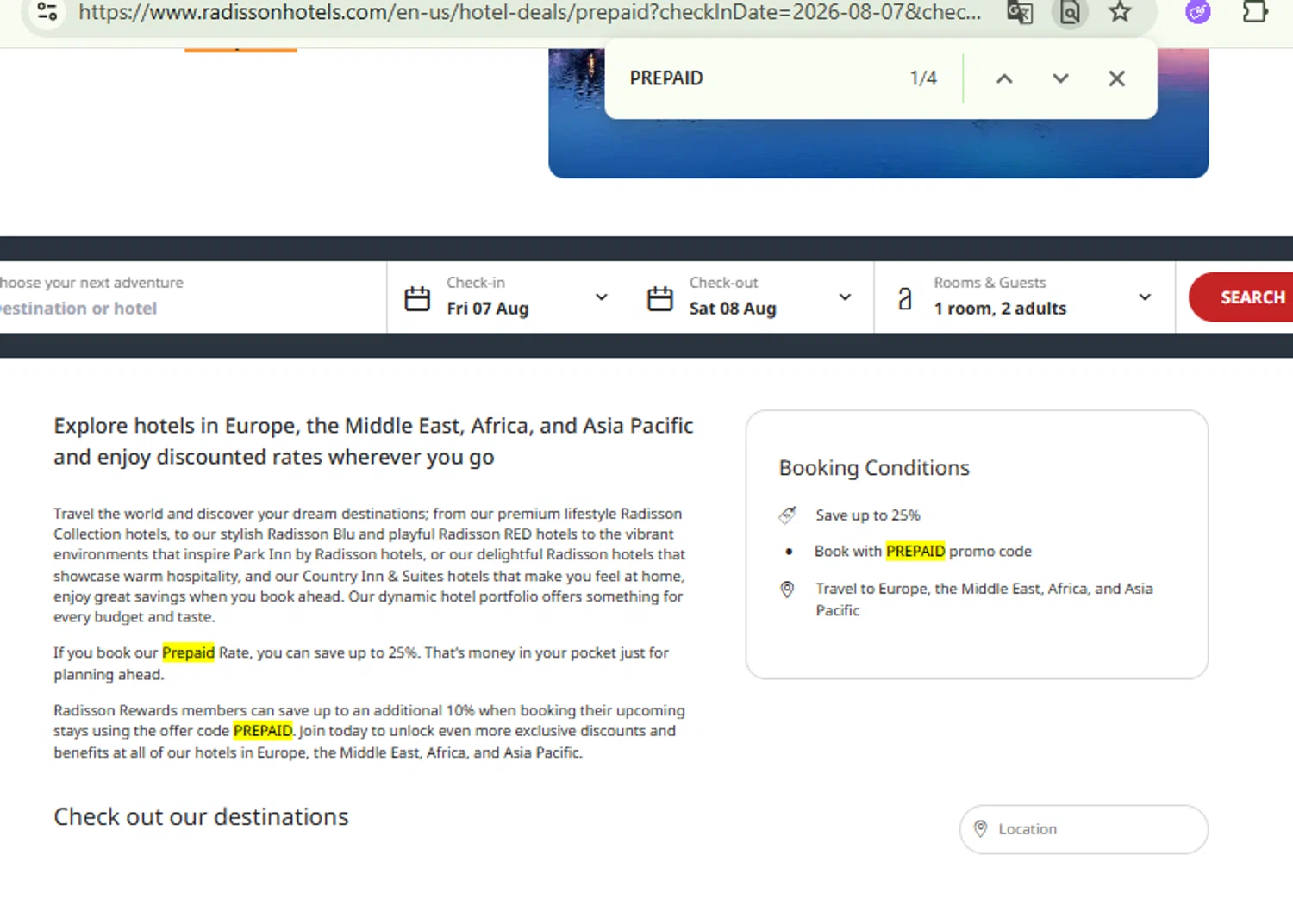Click the translate page icon

(1020, 12)
